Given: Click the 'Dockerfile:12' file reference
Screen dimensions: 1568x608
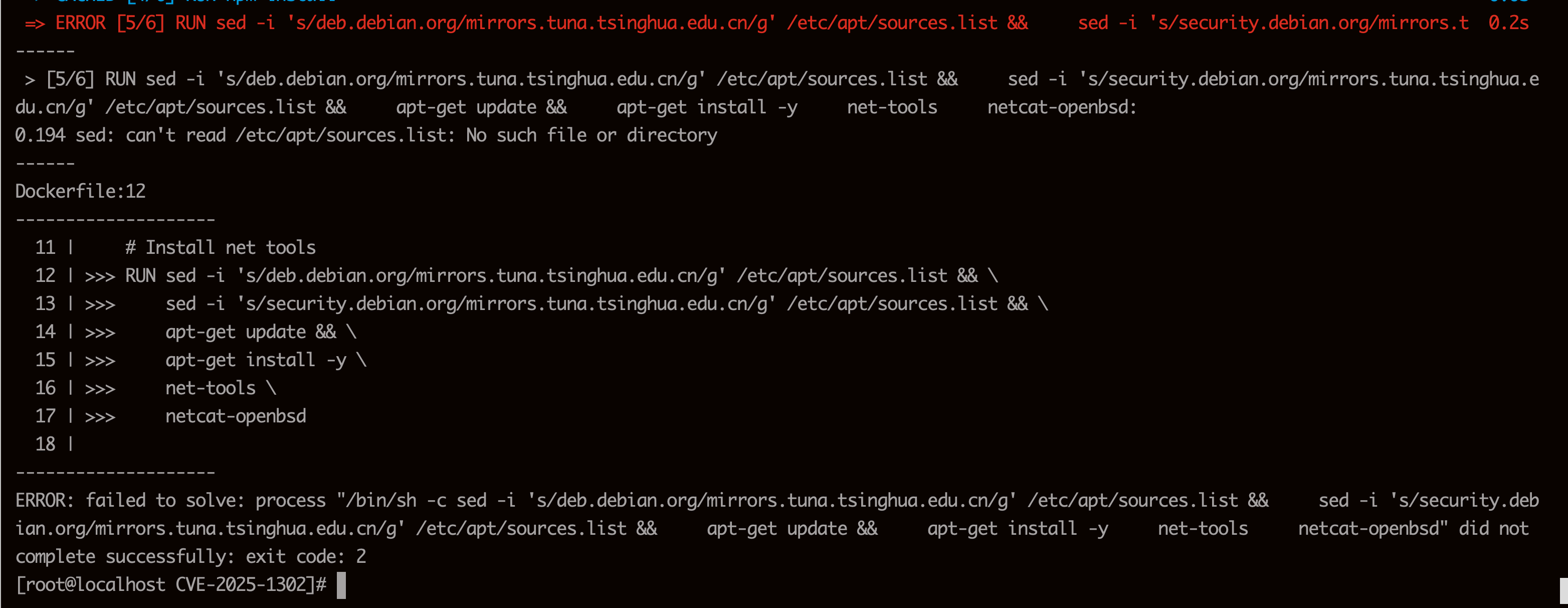Looking at the screenshot, I should [80, 191].
